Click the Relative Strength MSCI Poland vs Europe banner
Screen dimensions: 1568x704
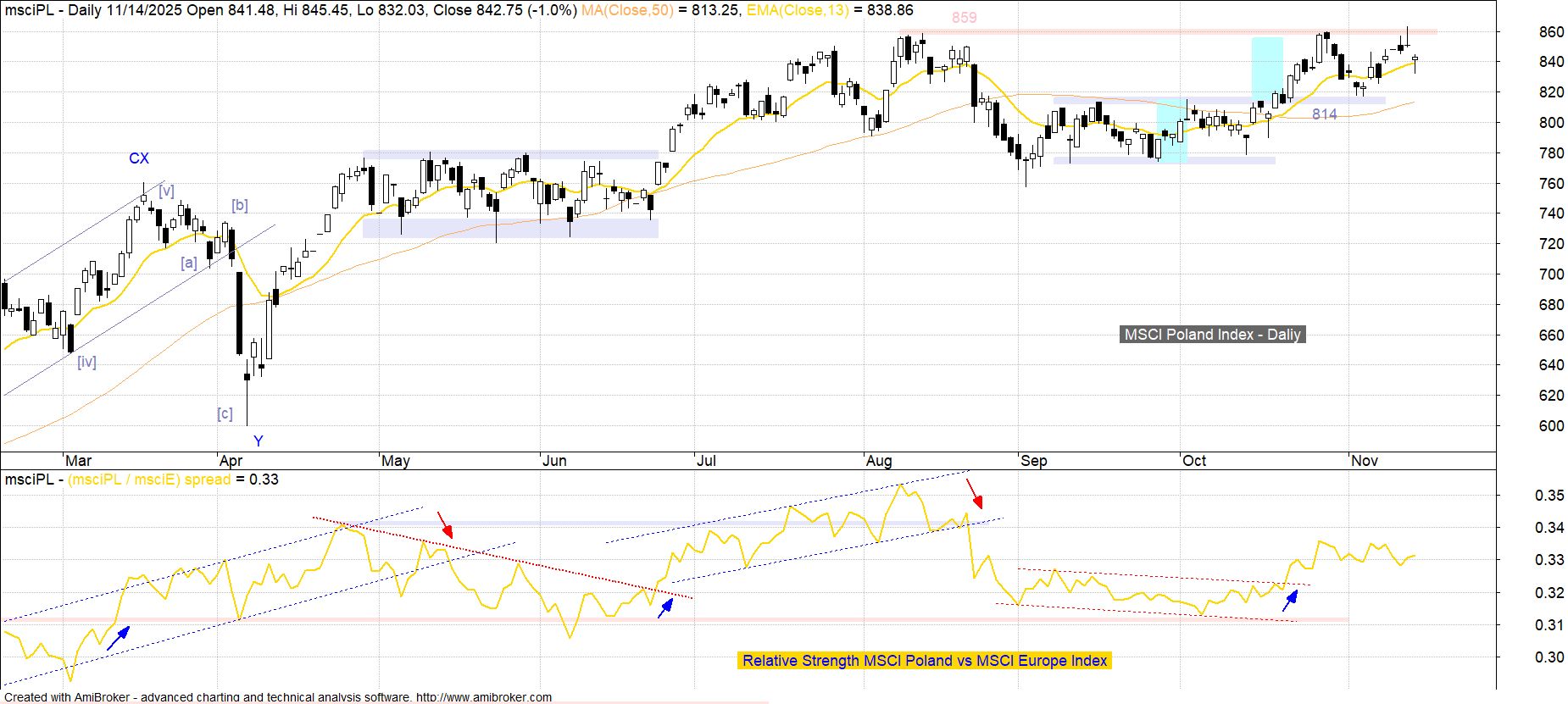[x=924, y=661]
